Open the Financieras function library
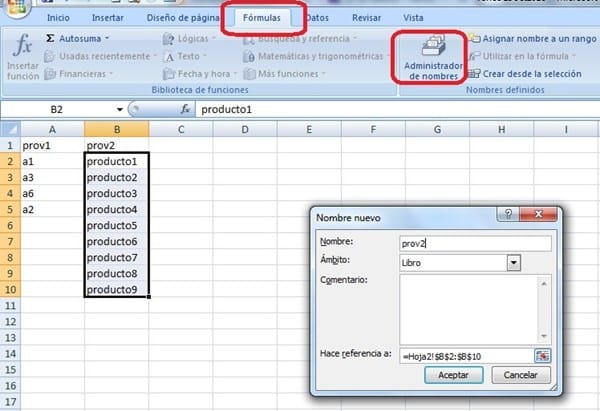The image size is (600, 411). pyautogui.click(x=78, y=74)
